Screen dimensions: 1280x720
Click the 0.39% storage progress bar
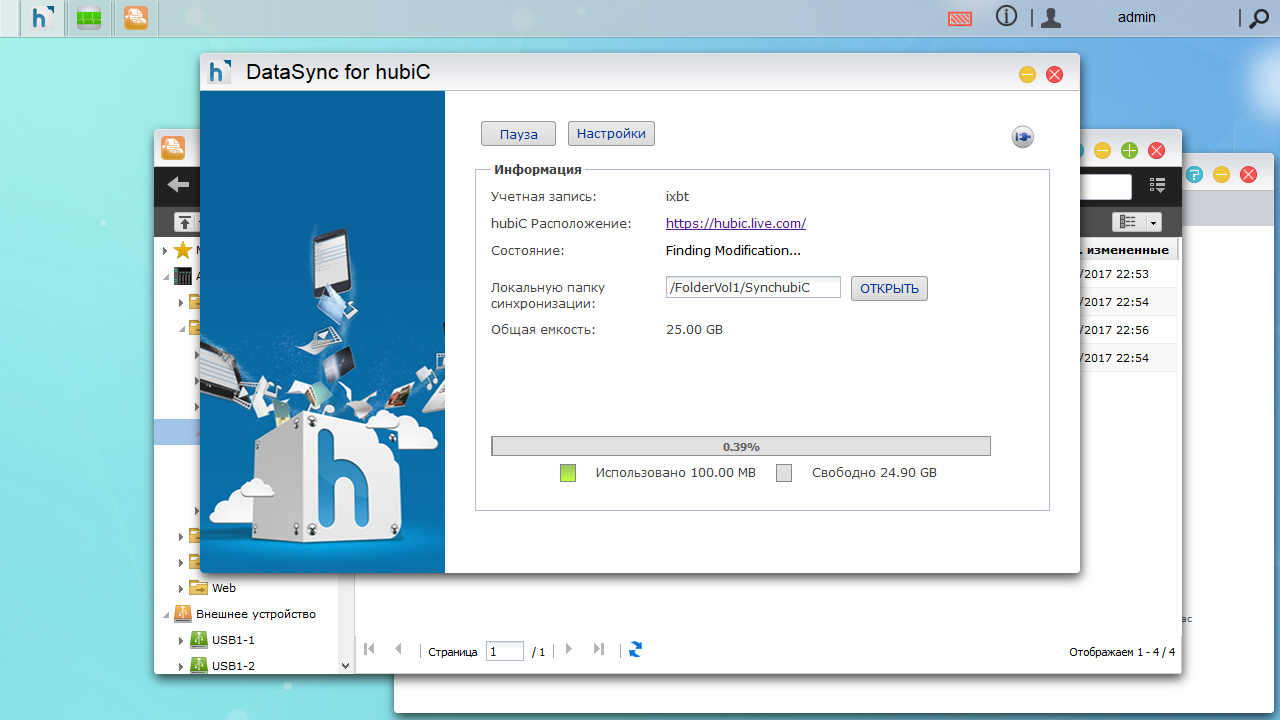point(741,446)
